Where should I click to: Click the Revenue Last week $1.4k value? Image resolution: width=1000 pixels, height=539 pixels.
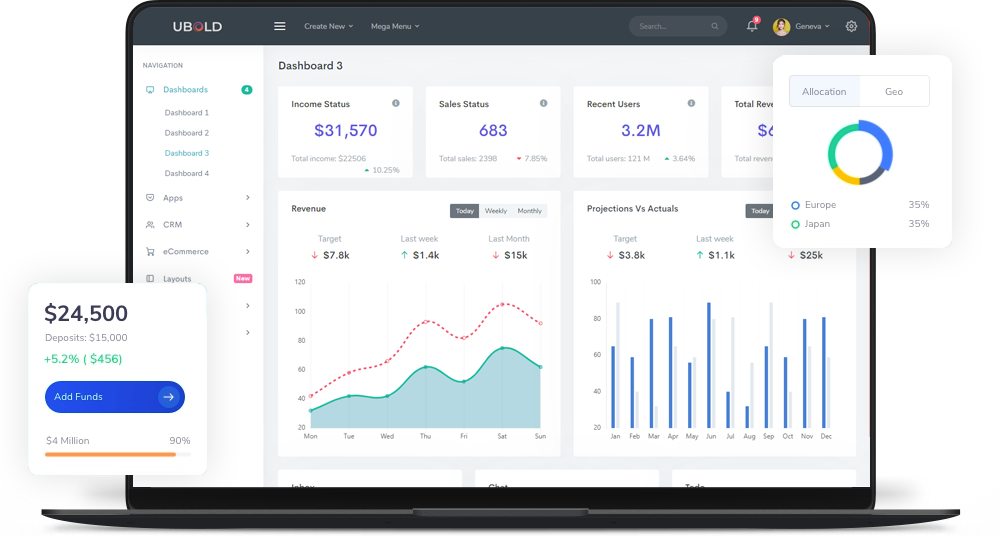(426, 255)
